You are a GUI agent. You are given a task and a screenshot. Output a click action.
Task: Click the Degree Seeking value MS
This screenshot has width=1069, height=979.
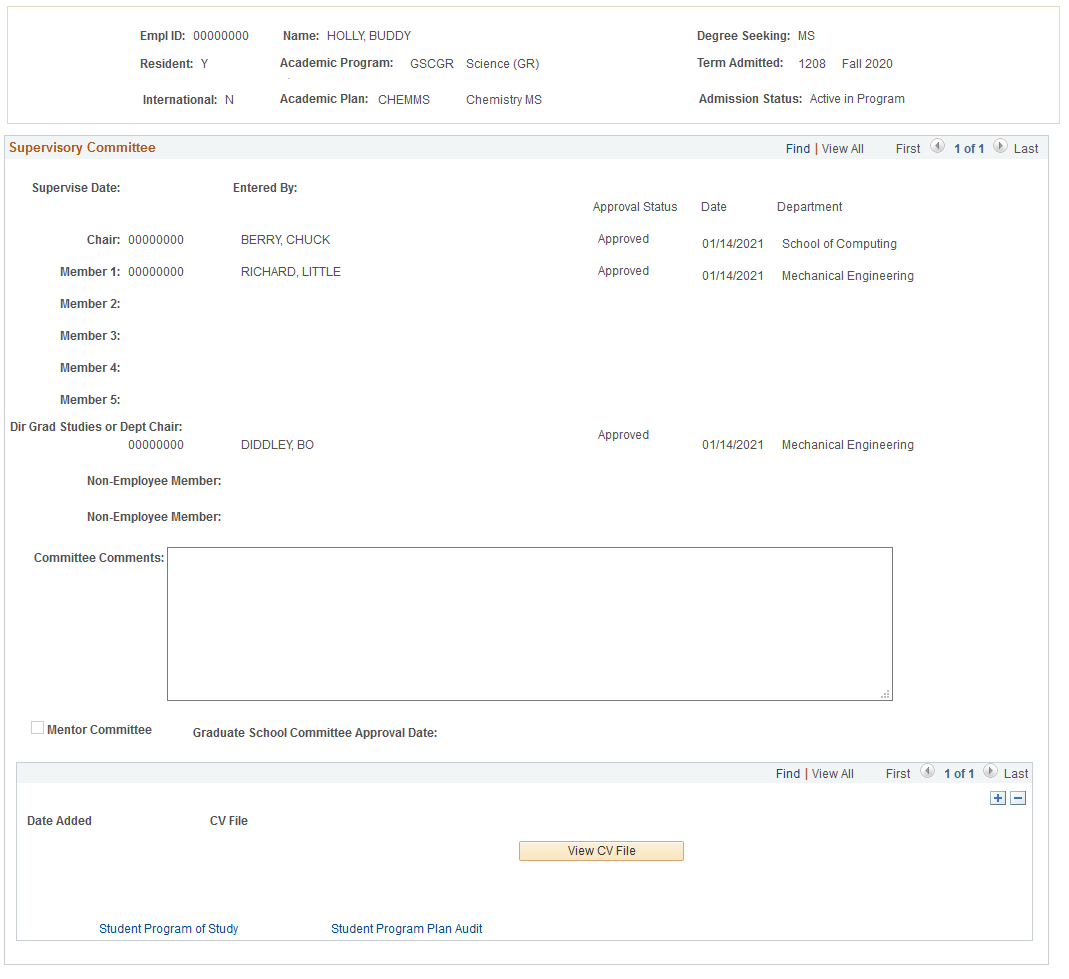807,35
